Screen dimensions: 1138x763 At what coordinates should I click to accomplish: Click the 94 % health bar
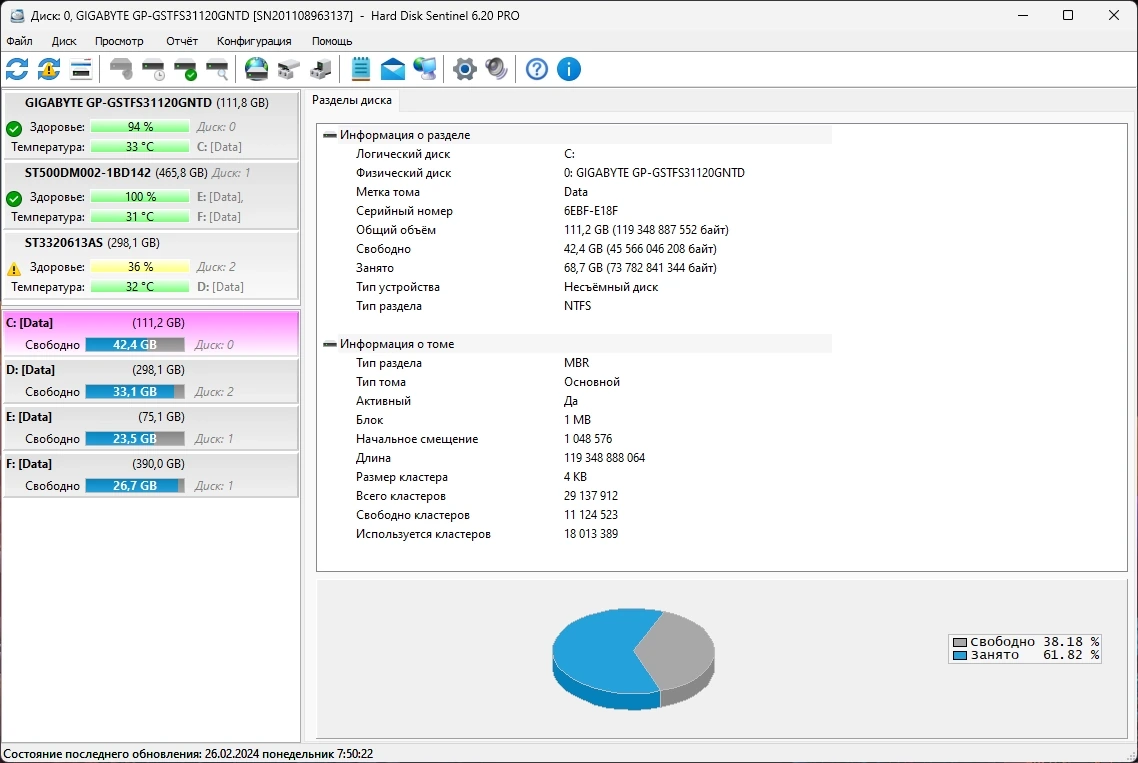point(140,126)
